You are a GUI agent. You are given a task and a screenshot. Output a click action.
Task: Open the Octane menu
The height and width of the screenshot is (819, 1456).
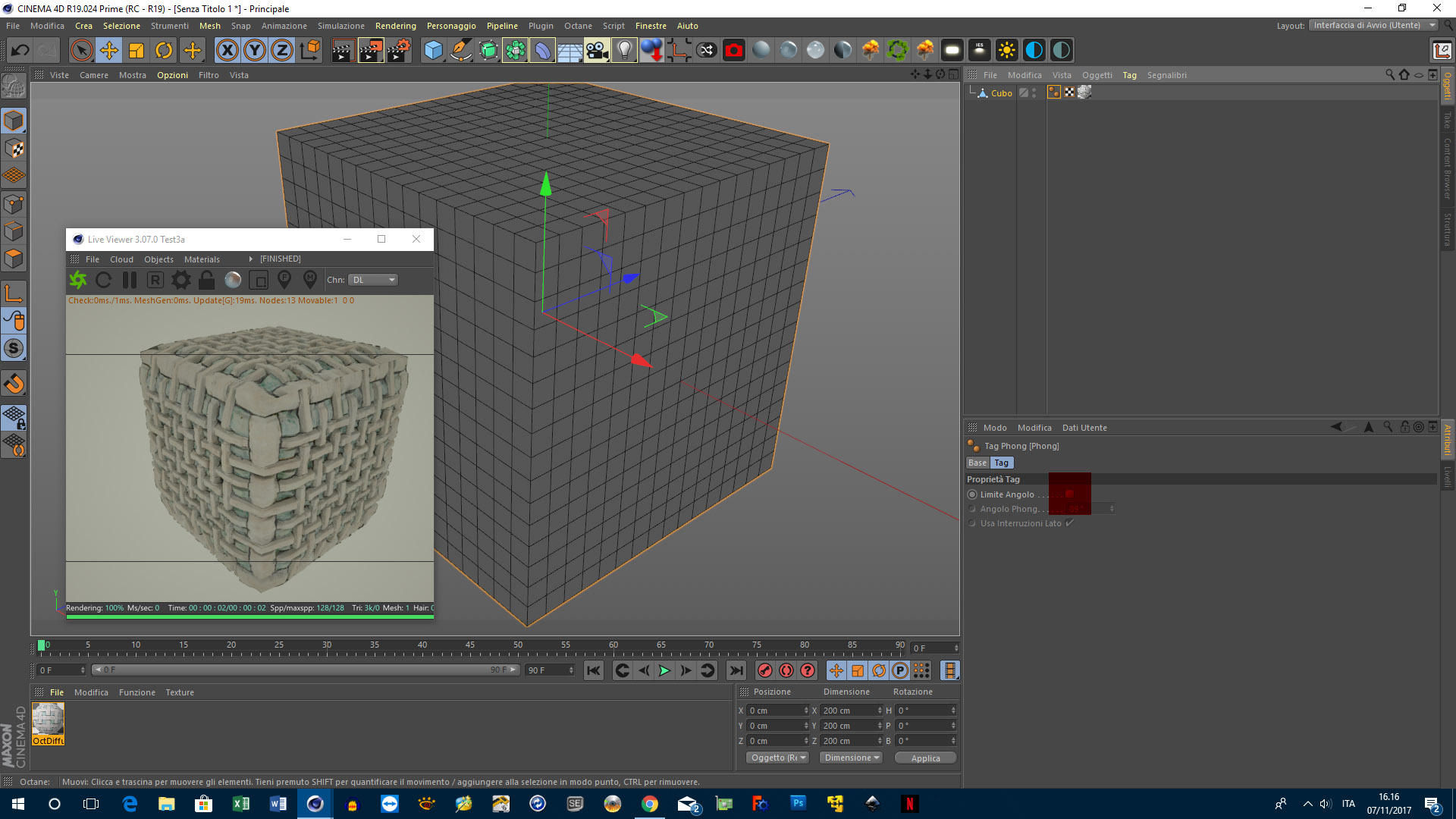pos(578,26)
